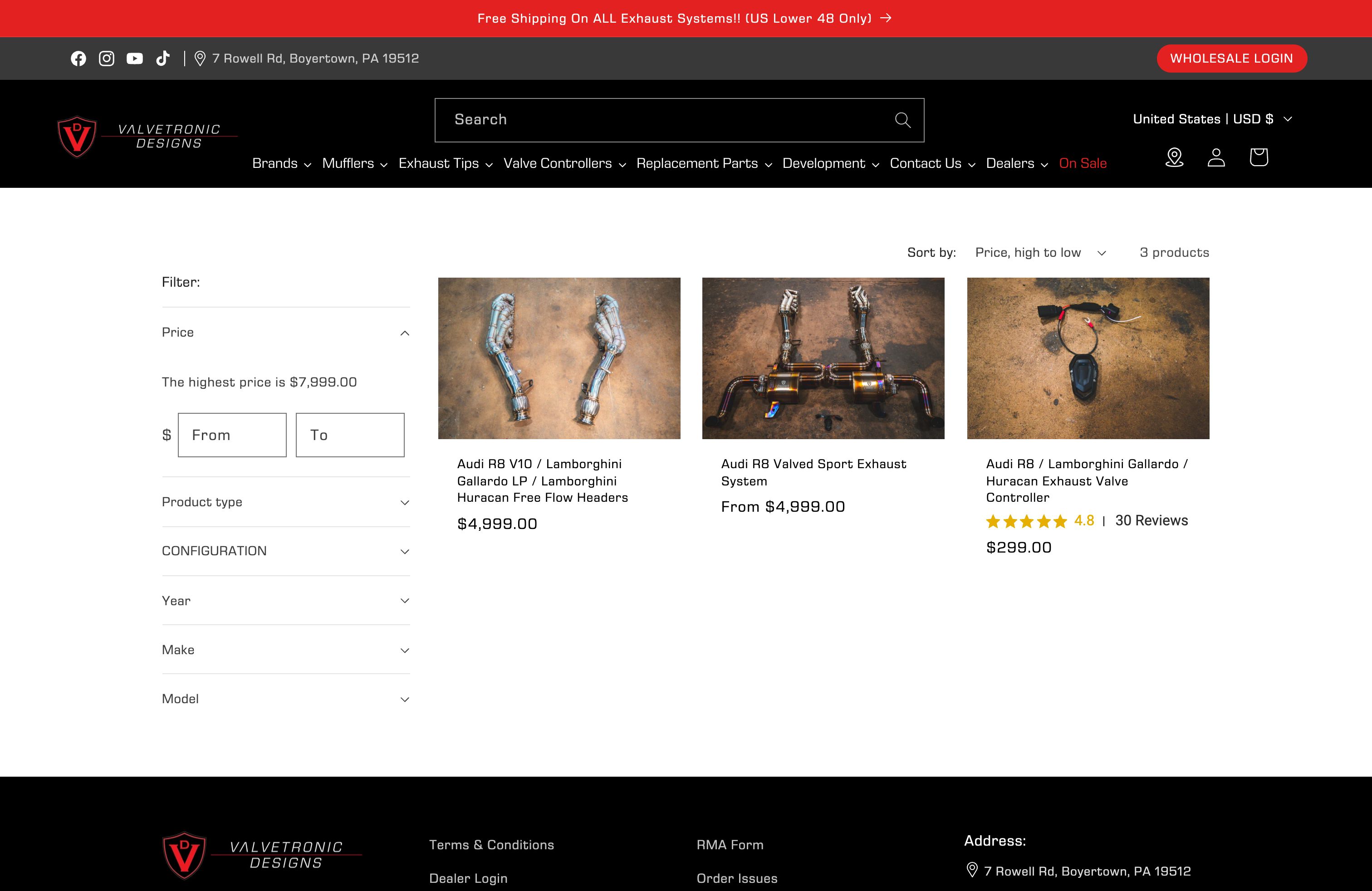Screen dimensions: 1372x891
Task: Open the account login icon
Action: [x=1216, y=157]
